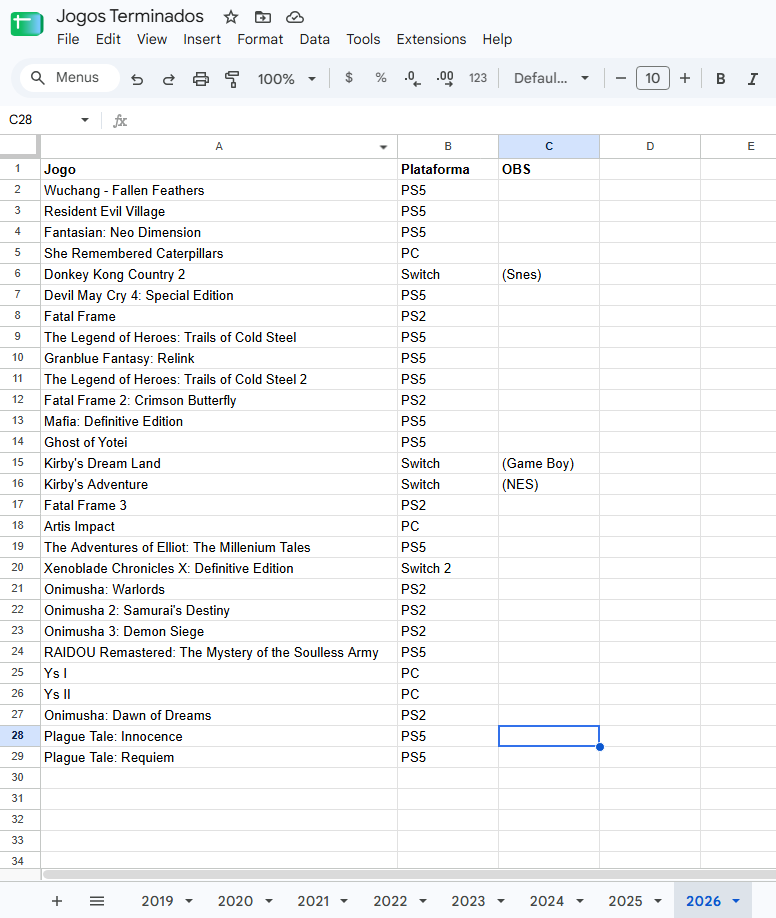Open the Default font dropdown

pos(551,78)
